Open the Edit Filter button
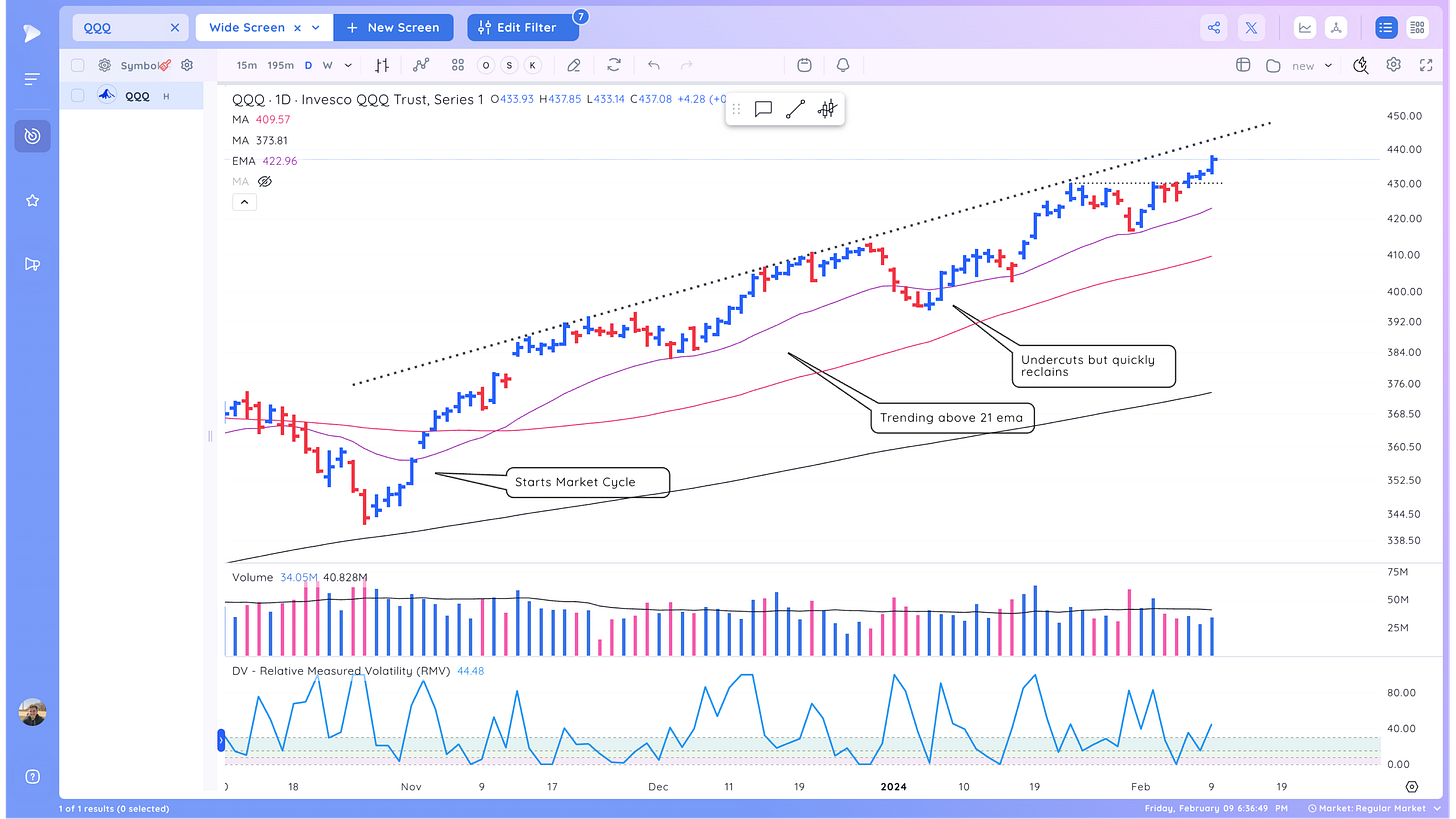 (x=523, y=28)
